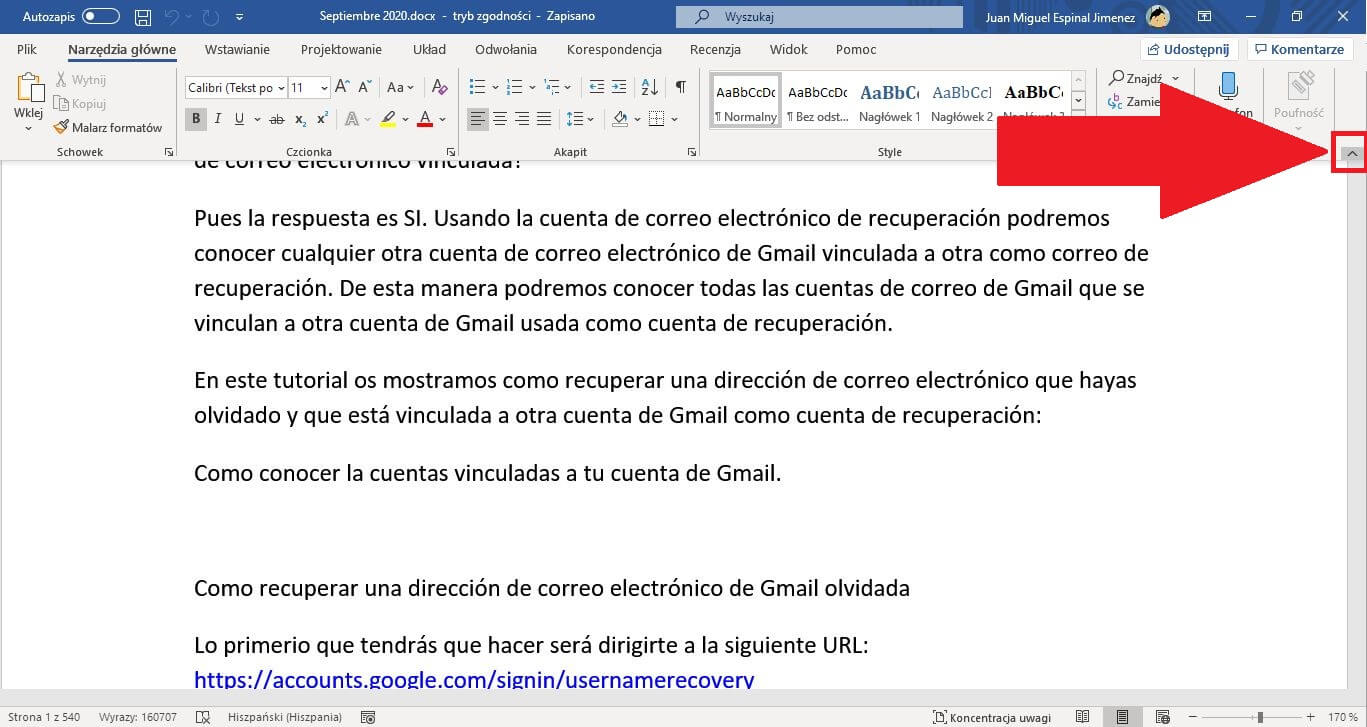The image size is (1367, 727).
Task: Open the highlight color dropdown arrow
Action: click(405, 119)
